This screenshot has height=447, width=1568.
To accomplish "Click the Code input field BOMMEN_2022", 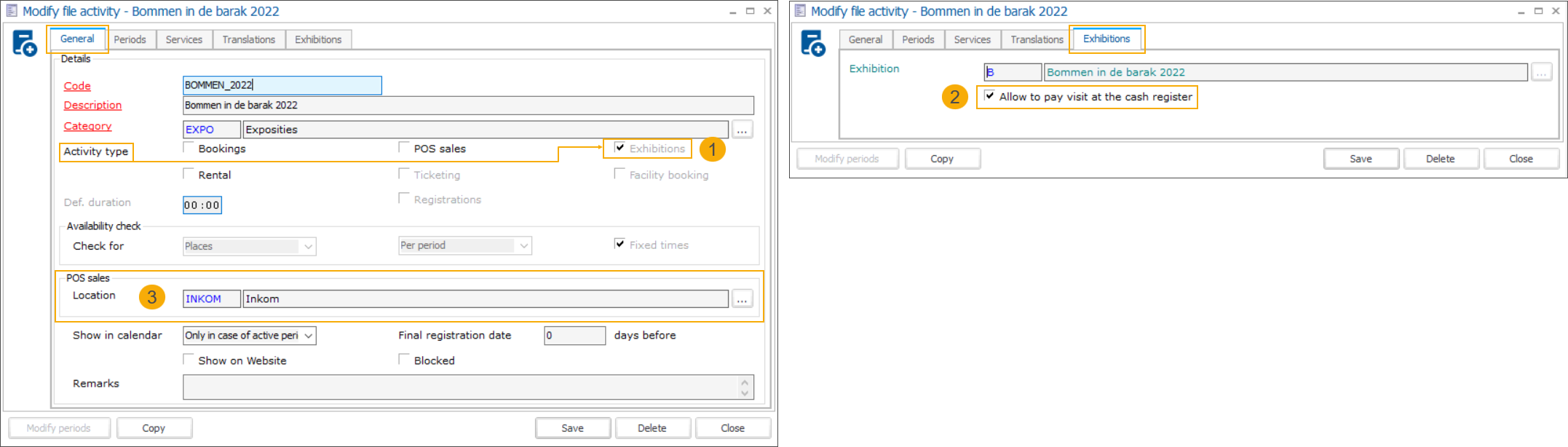I will click(x=282, y=85).
